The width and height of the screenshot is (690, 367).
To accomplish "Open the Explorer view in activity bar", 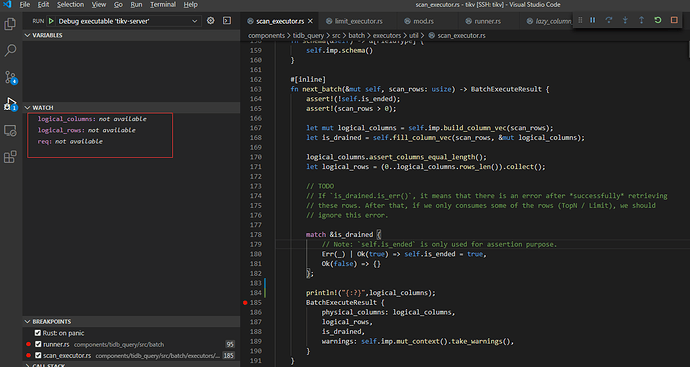I will point(10,24).
